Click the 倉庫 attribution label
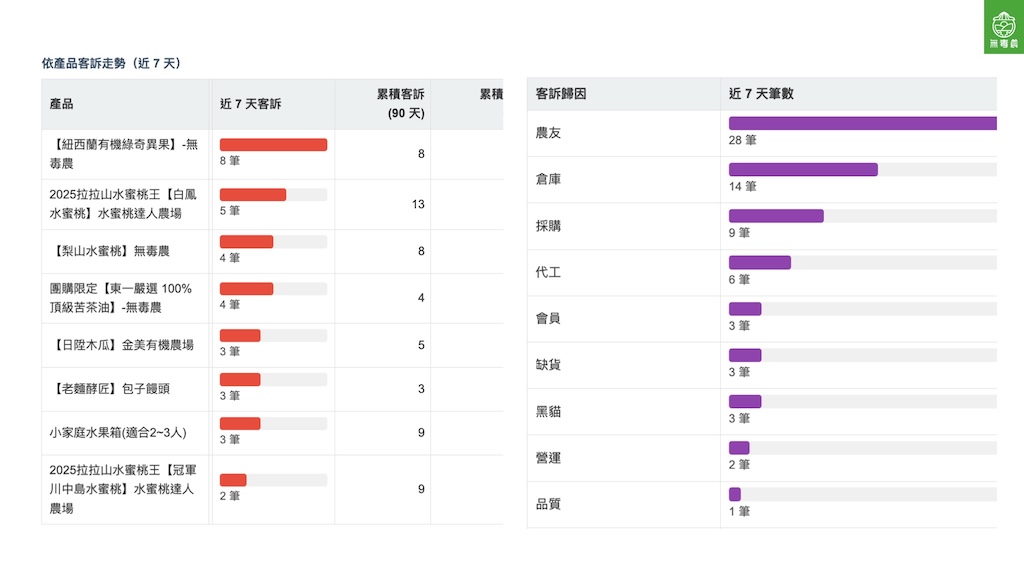 pyautogui.click(x=548, y=179)
